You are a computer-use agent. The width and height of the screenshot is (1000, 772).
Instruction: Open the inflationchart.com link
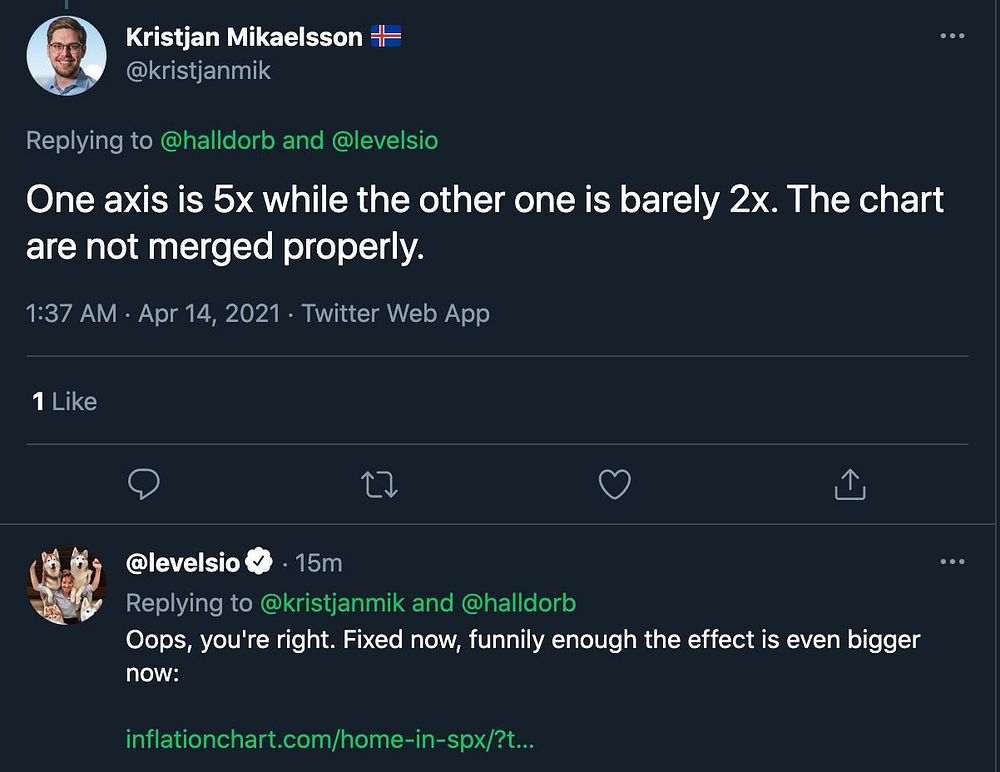pos(331,740)
